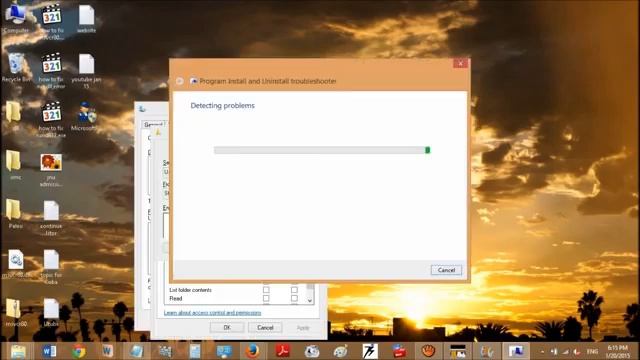Click the troubleshooter back arrow button
The height and width of the screenshot is (360, 640).
pos(180,81)
